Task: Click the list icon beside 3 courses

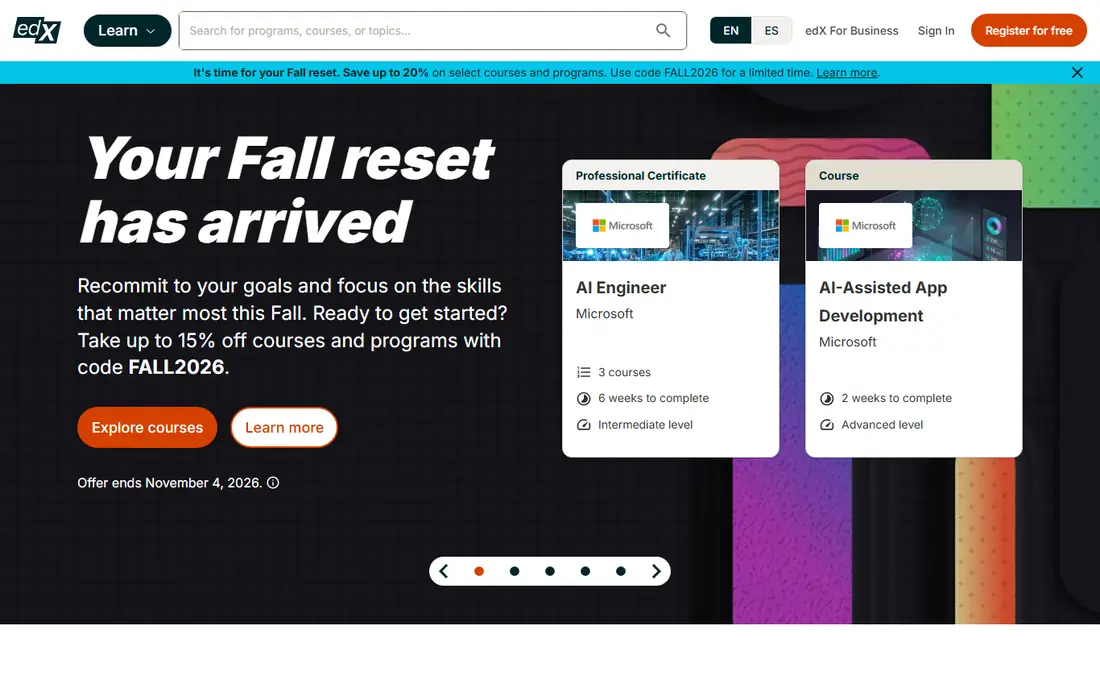Action: pos(584,372)
